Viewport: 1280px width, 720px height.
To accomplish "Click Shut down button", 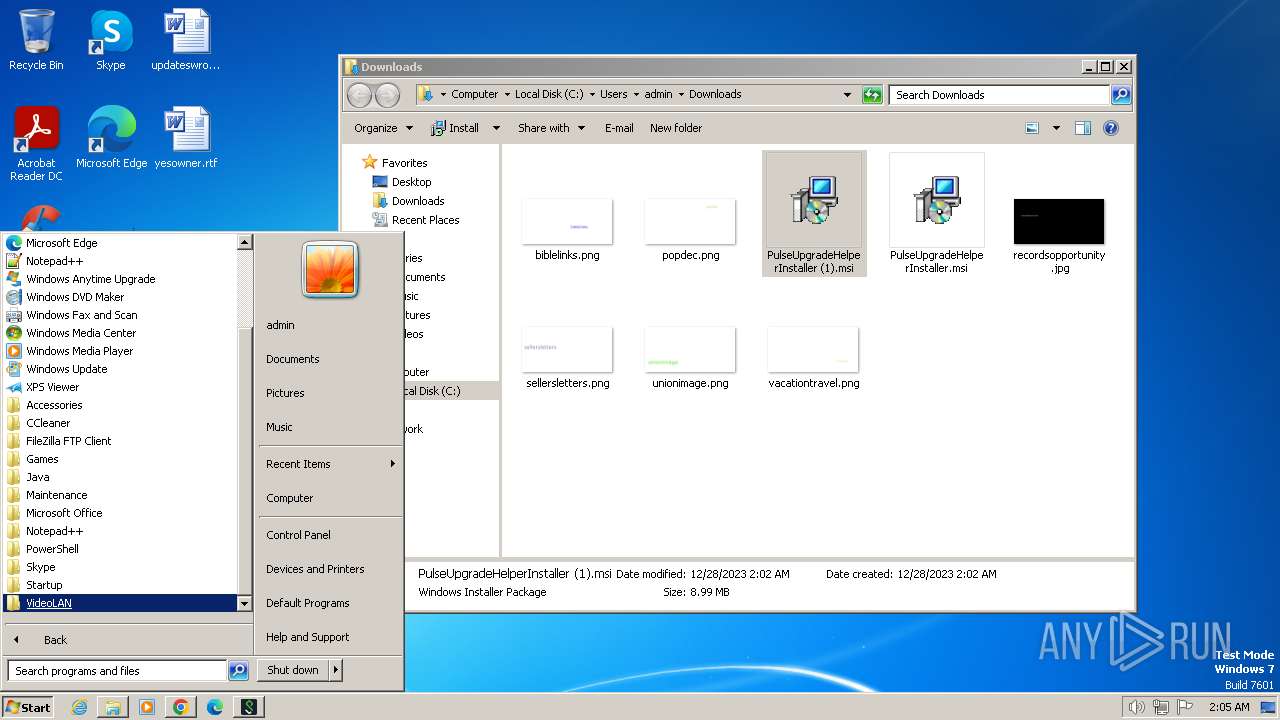I will 293,670.
